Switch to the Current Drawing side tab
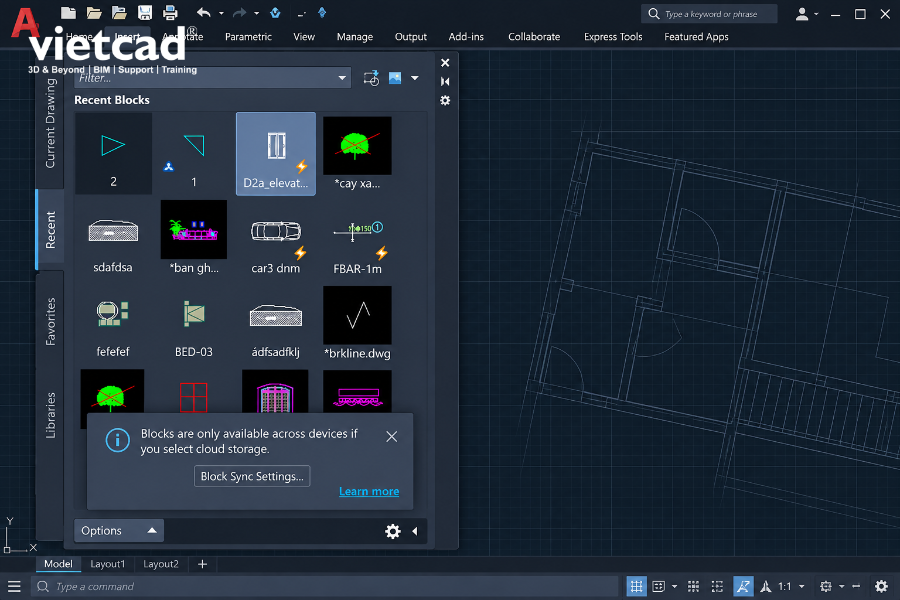The height and width of the screenshot is (600, 900). pyautogui.click(x=51, y=123)
